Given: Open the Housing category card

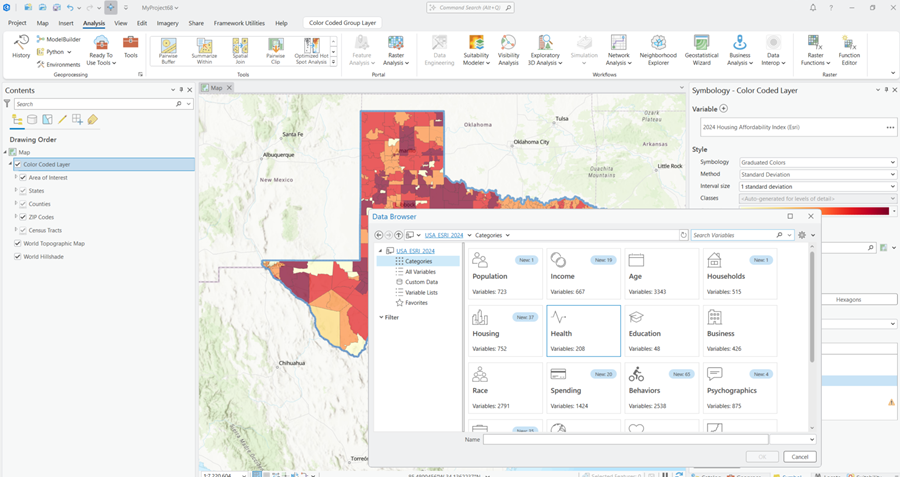Looking at the screenshot, I should (x=505, y=331).
